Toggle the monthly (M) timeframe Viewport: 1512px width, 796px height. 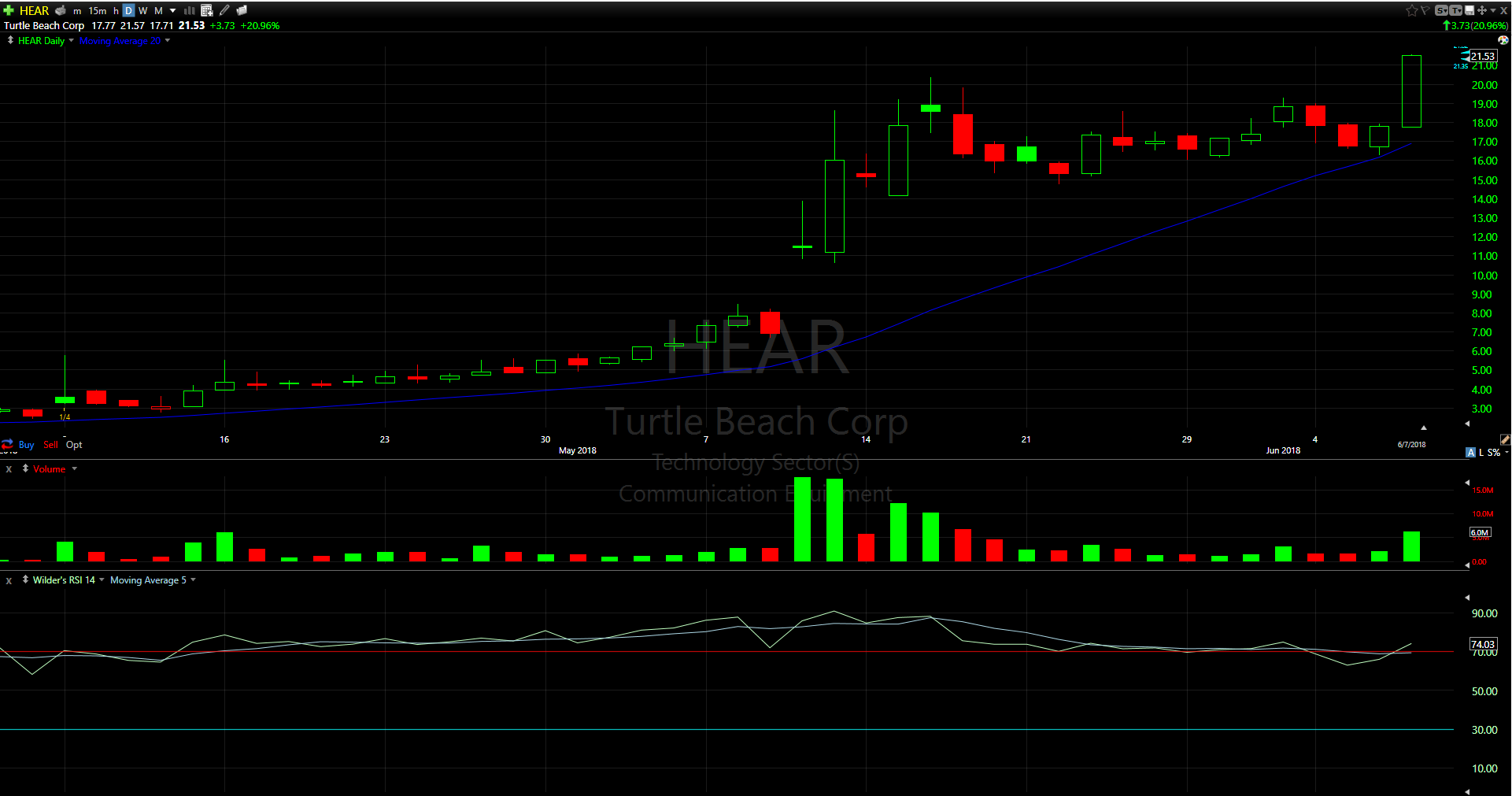[158, 10]
